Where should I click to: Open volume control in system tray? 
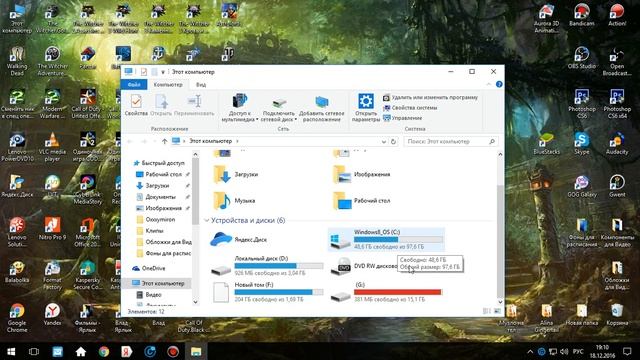(564, 351)
